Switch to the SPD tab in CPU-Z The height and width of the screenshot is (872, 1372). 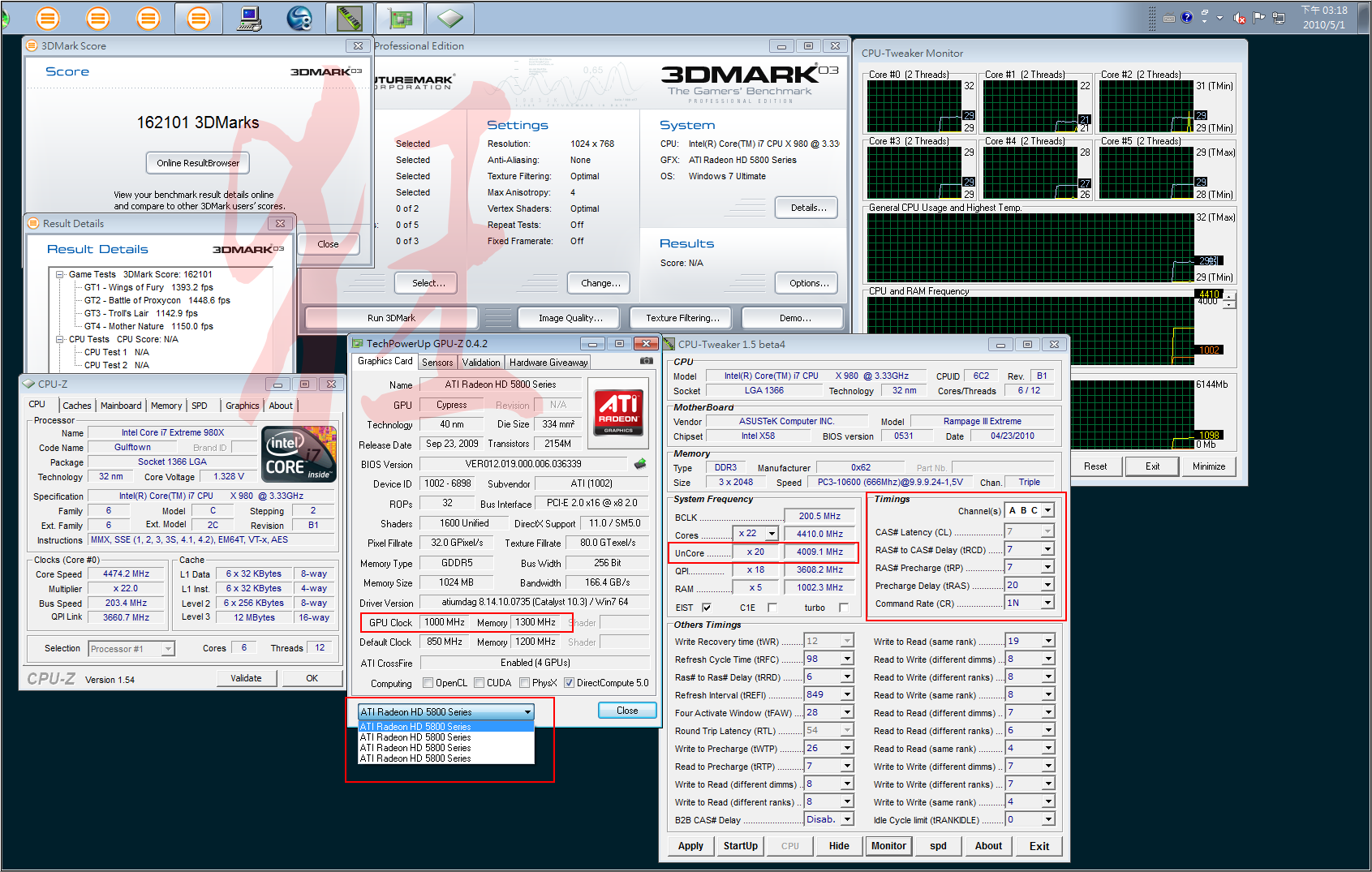(x=200, y=406)
